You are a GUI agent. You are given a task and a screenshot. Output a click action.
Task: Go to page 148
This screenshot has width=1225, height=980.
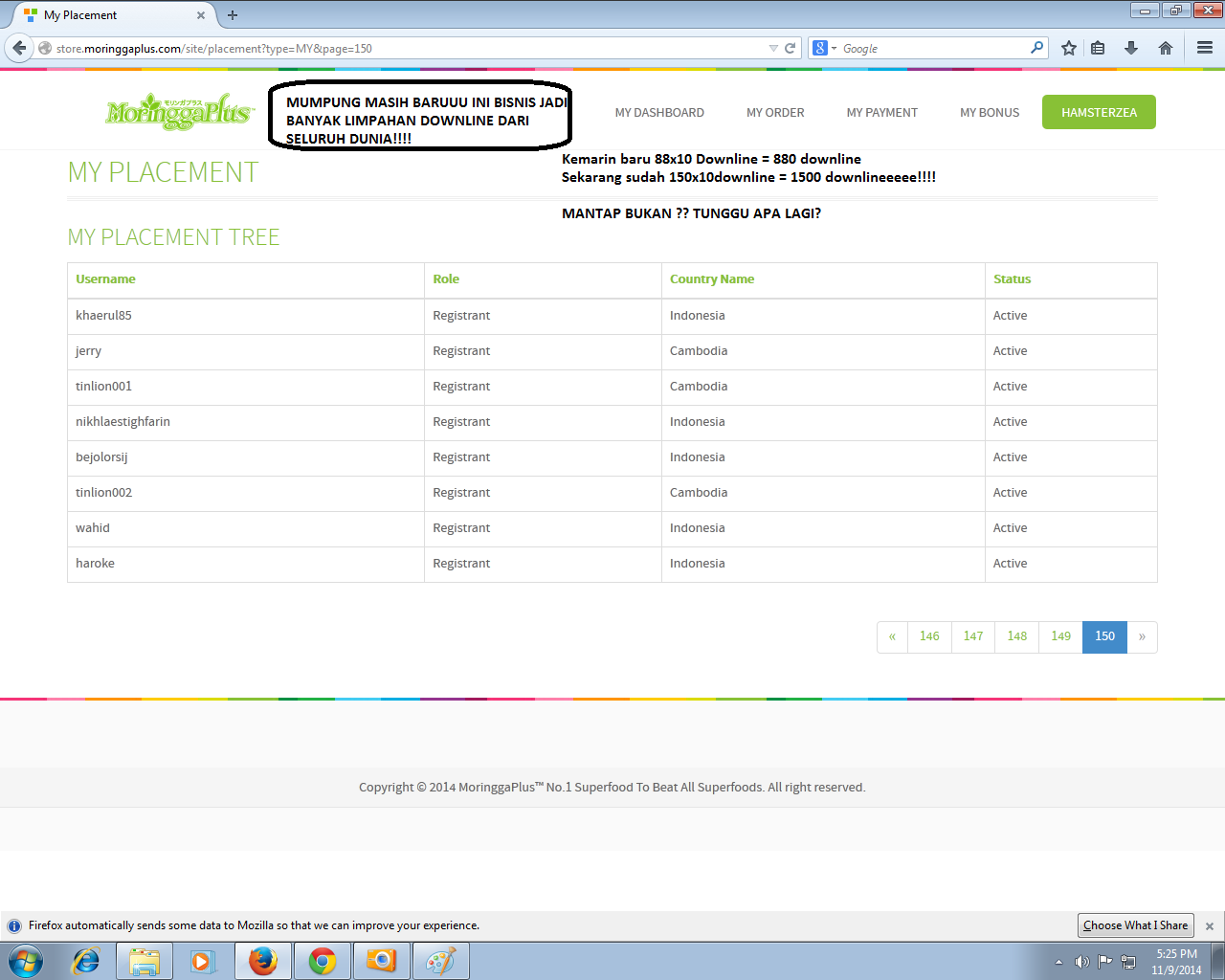click(x=1017, y=636)
